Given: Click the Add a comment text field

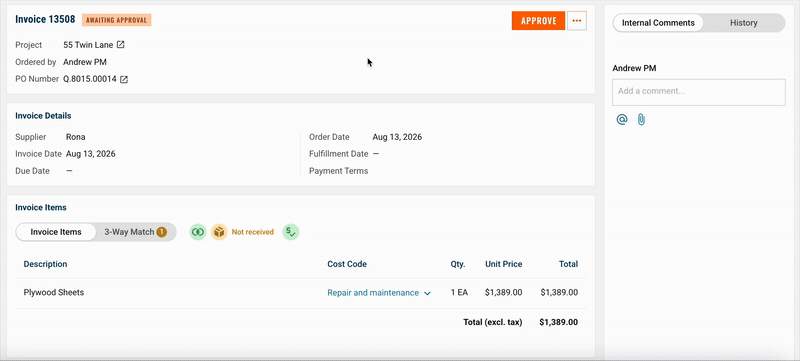Looking at the screenshot, I should tap(698, 92).
